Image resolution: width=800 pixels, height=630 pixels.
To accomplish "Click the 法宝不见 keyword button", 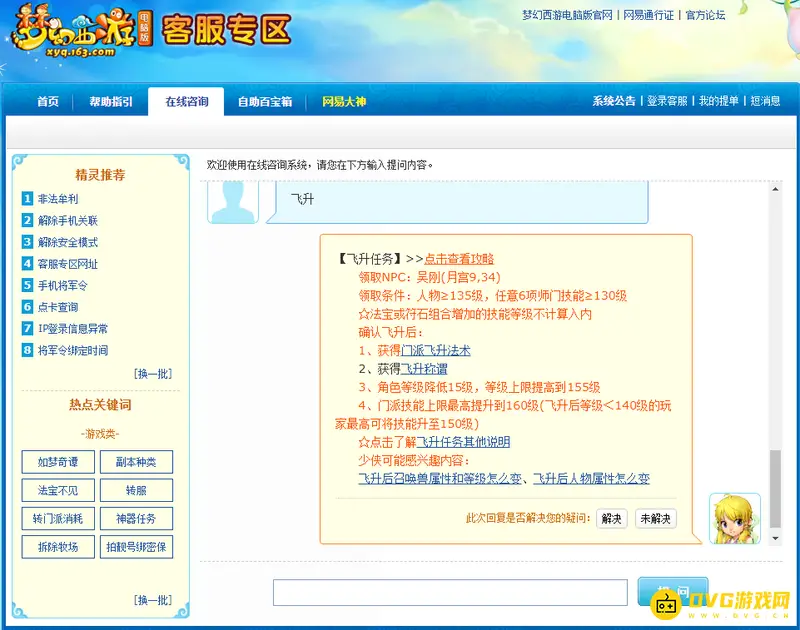I will [58, 490].
